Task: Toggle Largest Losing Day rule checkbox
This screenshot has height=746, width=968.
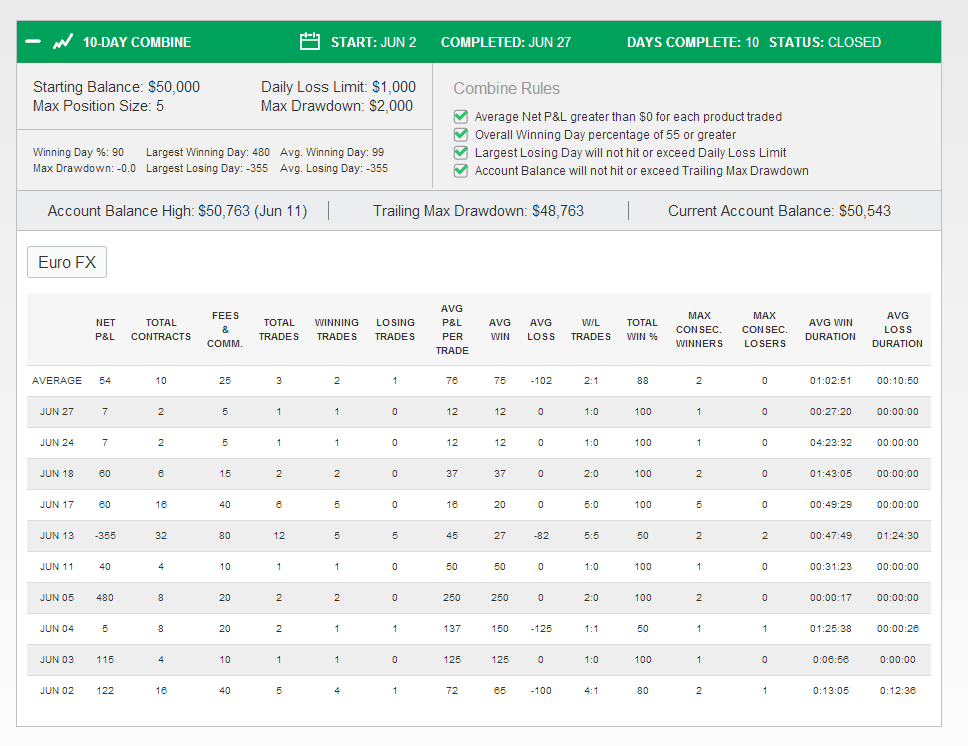Action: click(x=461, y=152)
